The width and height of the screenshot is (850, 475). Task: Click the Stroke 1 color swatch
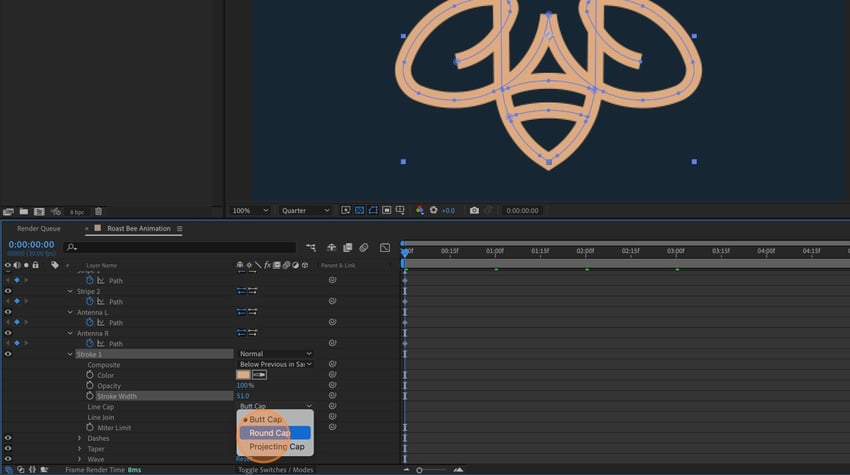243,375
